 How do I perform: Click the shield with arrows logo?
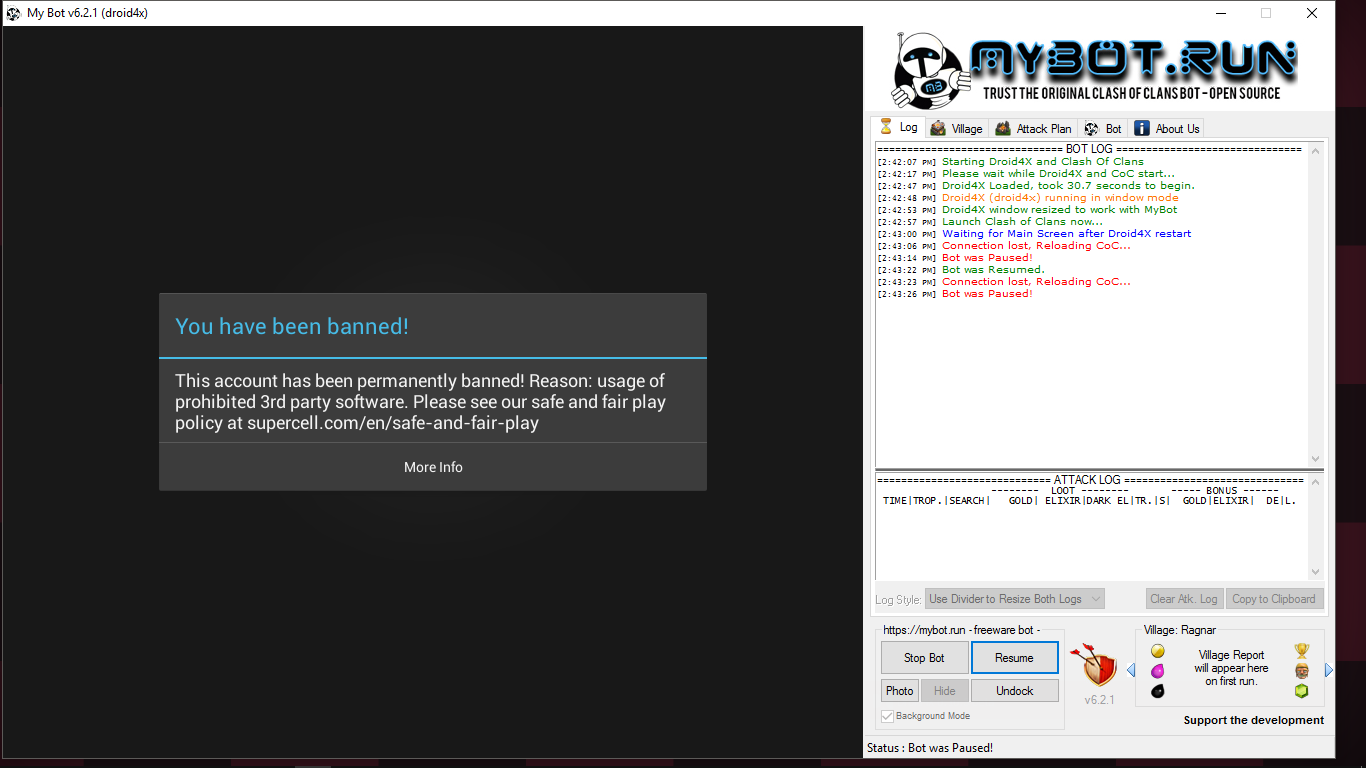[1093, 665]
